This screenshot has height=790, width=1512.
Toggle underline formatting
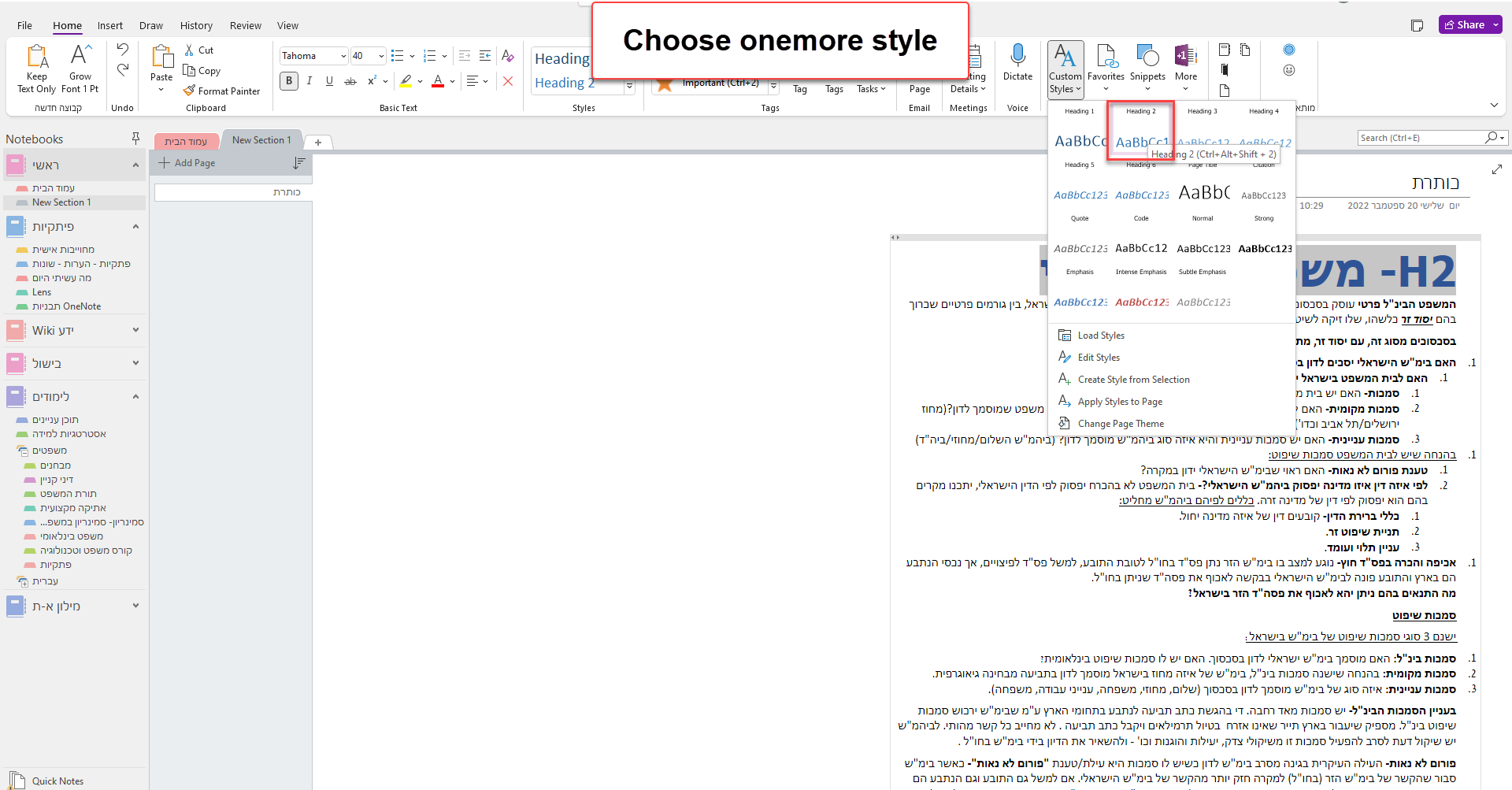click(x=329, y=80)
